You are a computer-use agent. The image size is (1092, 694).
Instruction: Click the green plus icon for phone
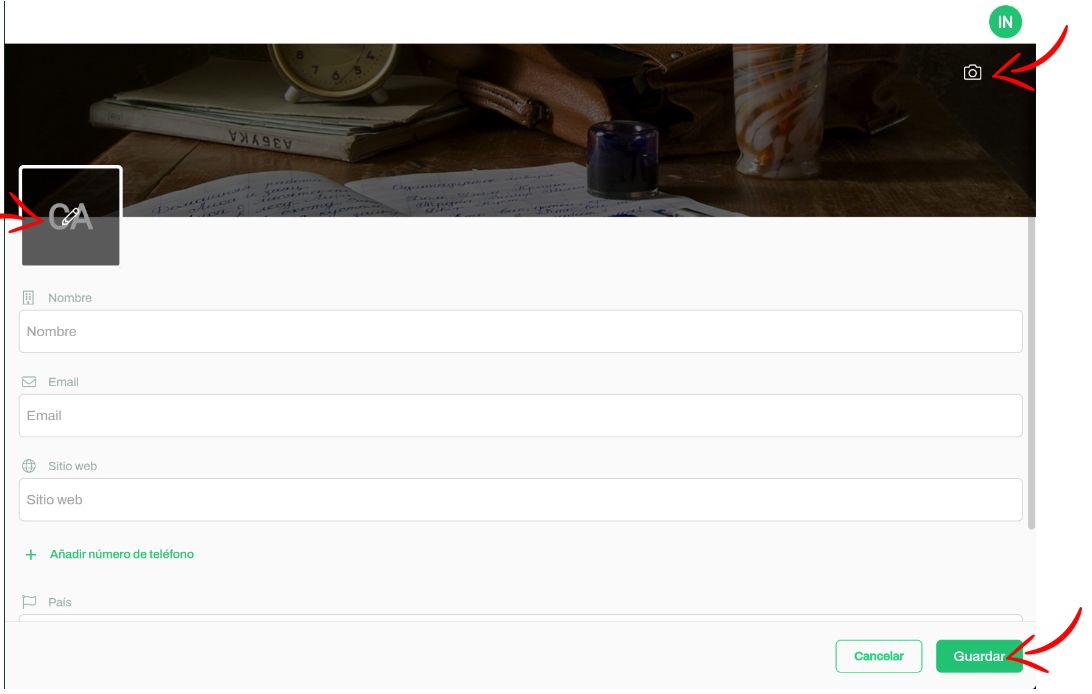pyautogui.click(x=31, y=555)
